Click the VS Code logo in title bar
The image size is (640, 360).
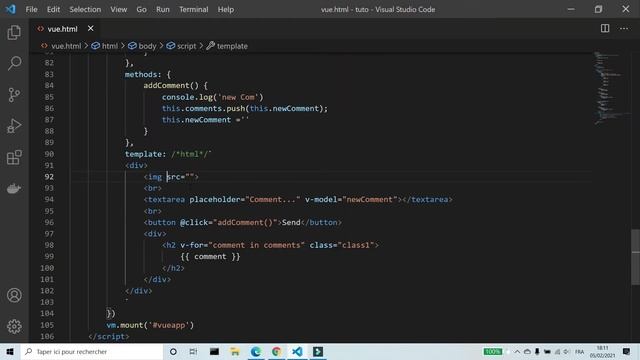point(11,9)
